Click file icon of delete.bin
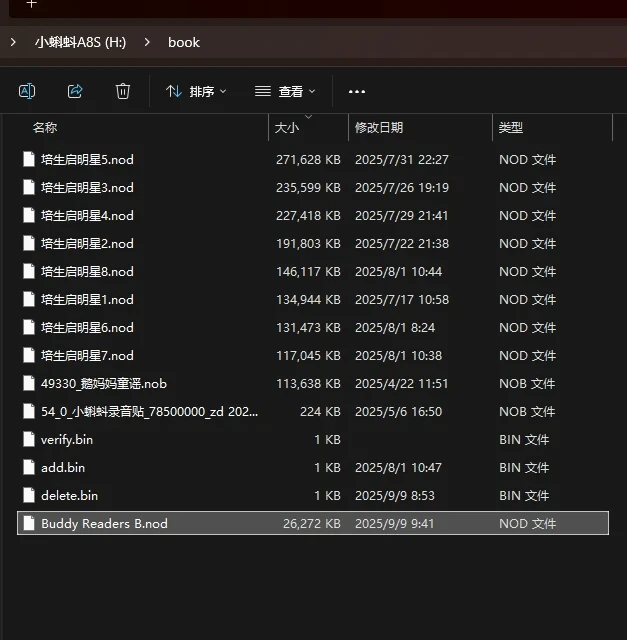 pos(29,496)
